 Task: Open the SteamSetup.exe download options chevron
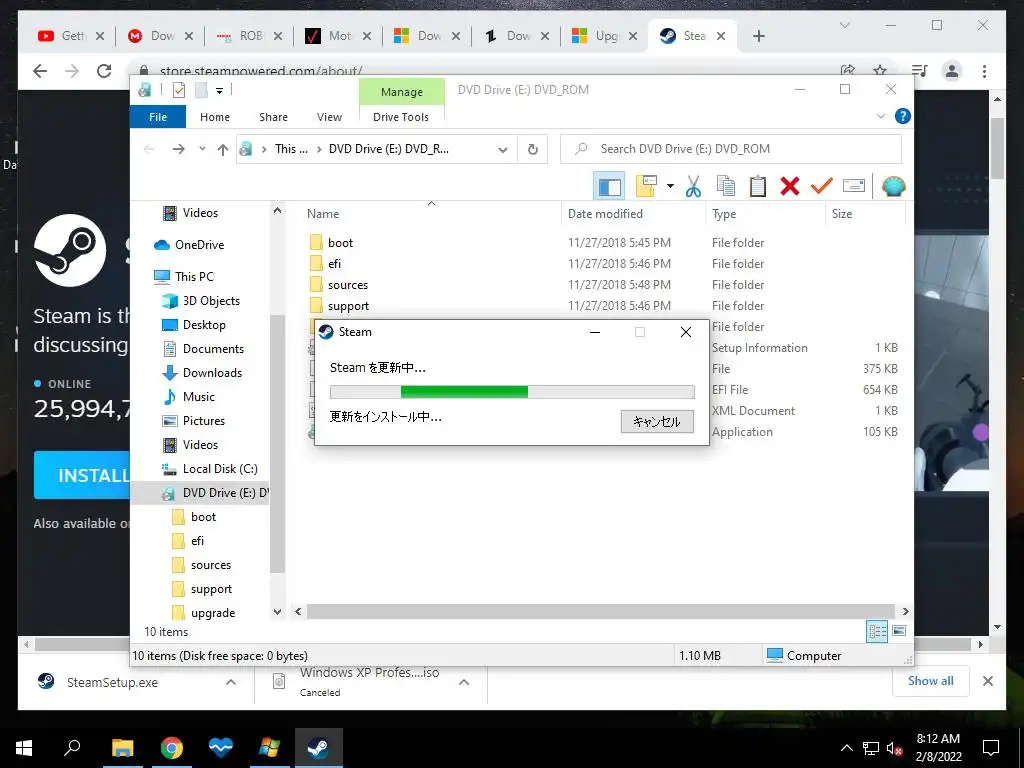pos(231,682)
